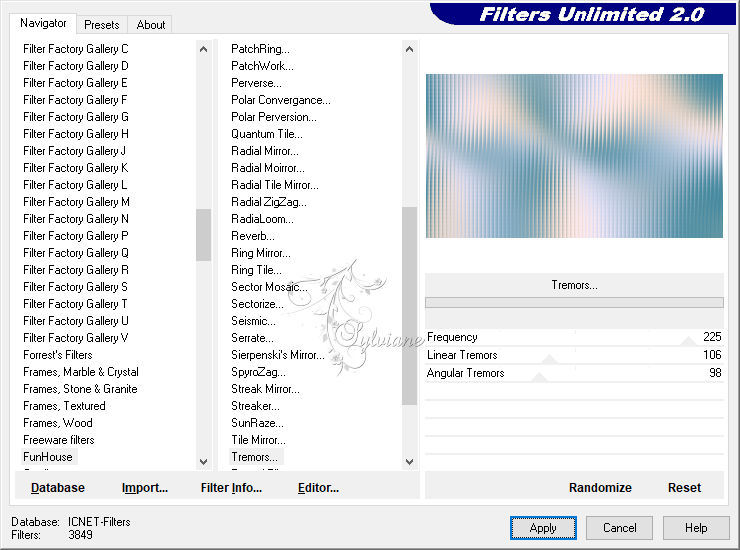Choose Radial ZigZag... filter
This screenshot has height=550, width=740.
pos(269,202)
